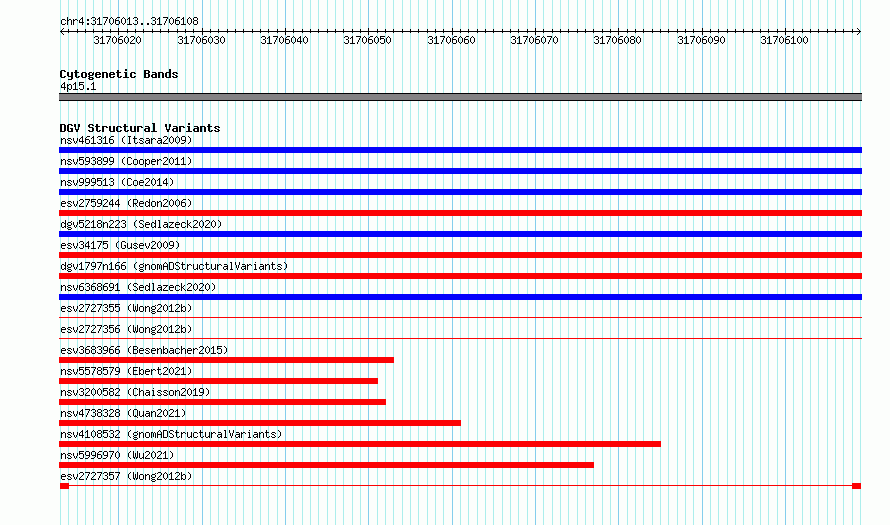Open esv34175 (Gusev2009) variant label
890x525 pixels.
pyautogui.click(x=120, y=245)
